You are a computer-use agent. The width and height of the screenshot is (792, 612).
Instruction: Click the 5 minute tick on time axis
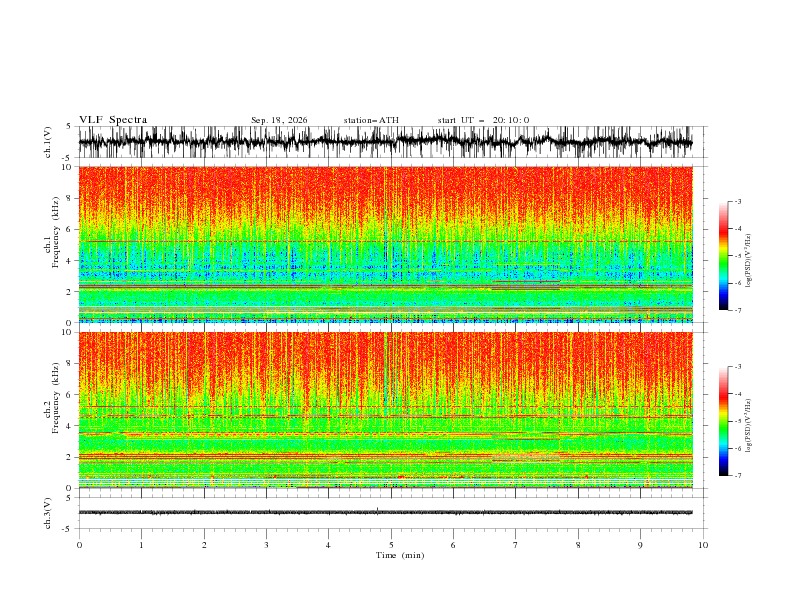[391, 545]
